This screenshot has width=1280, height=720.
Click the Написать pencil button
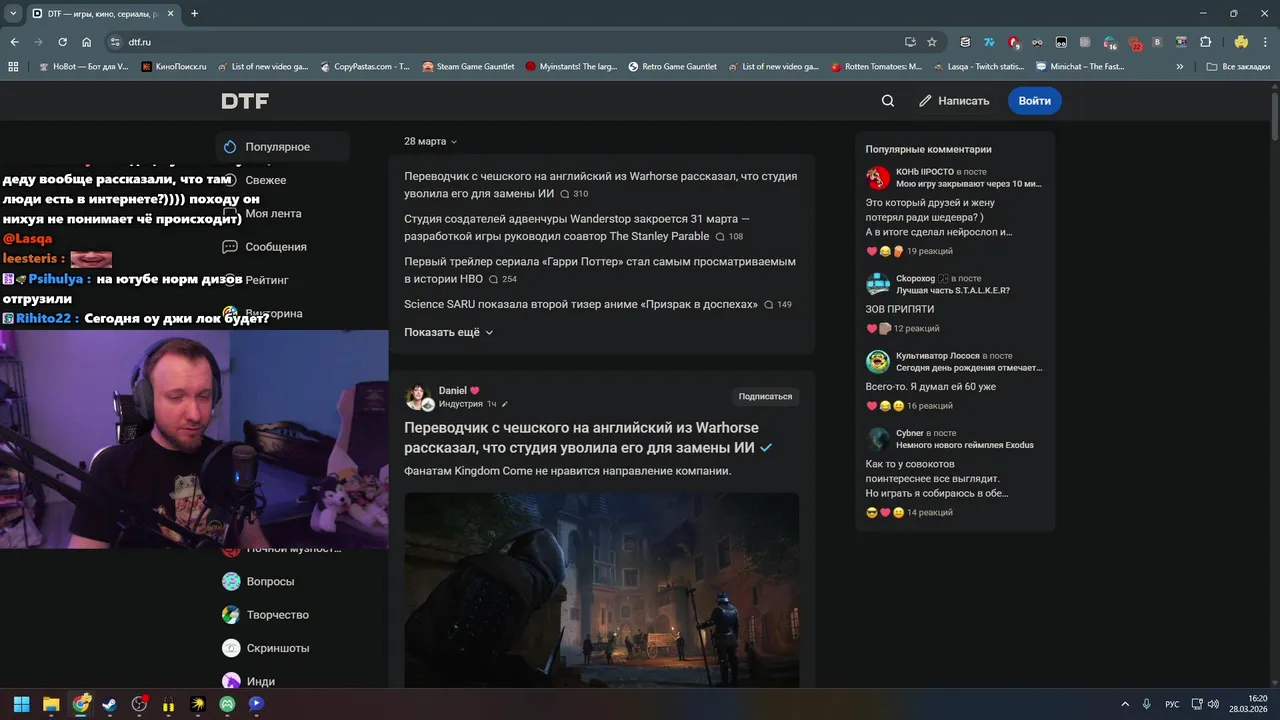[x=954, y=101]
